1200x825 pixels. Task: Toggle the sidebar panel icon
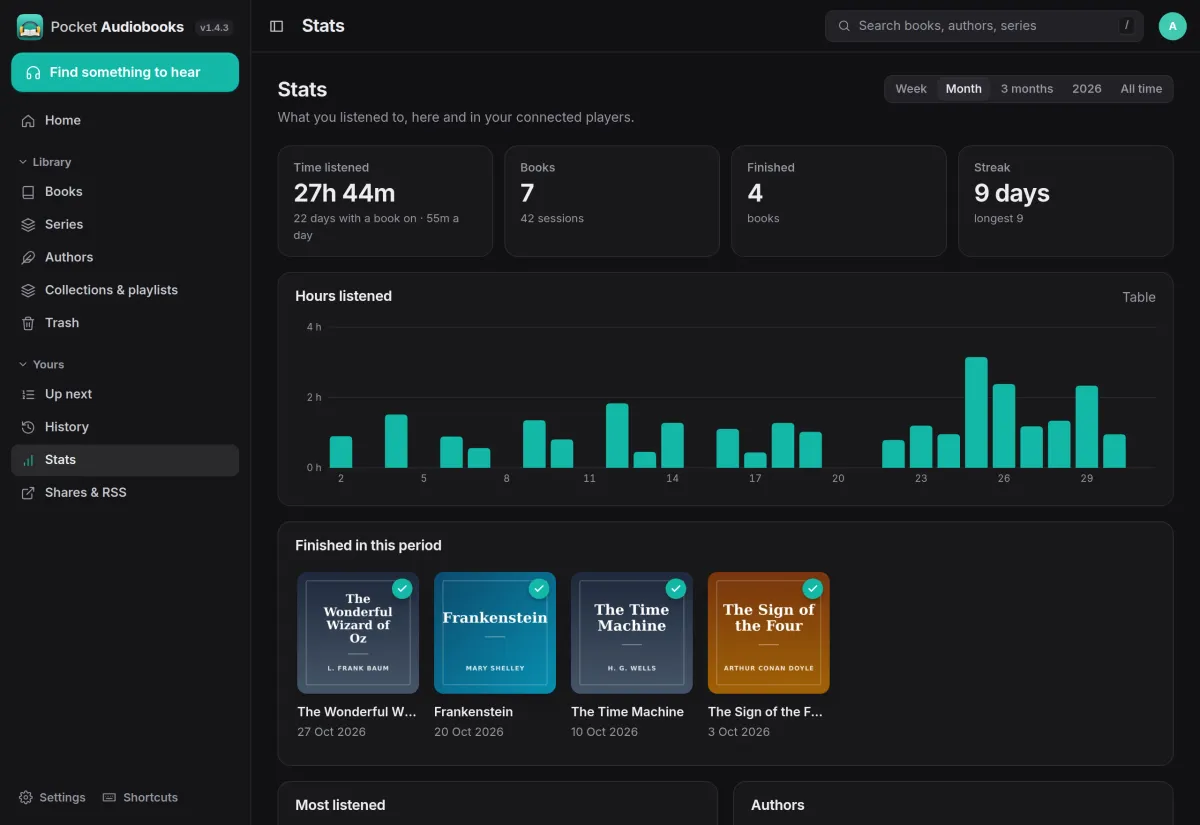(x=277, y=26)
